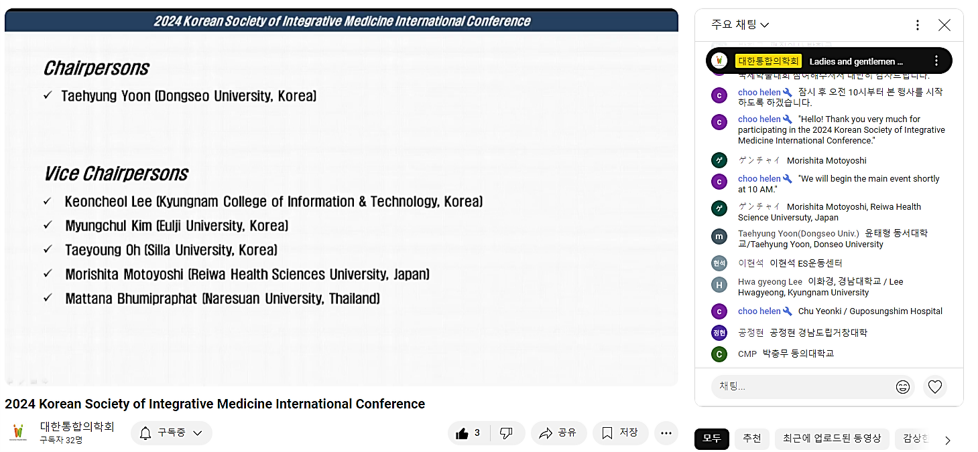Viewport: 978px width, 452px height.
Task: Close the live chat panel
Action: (944, 25)
